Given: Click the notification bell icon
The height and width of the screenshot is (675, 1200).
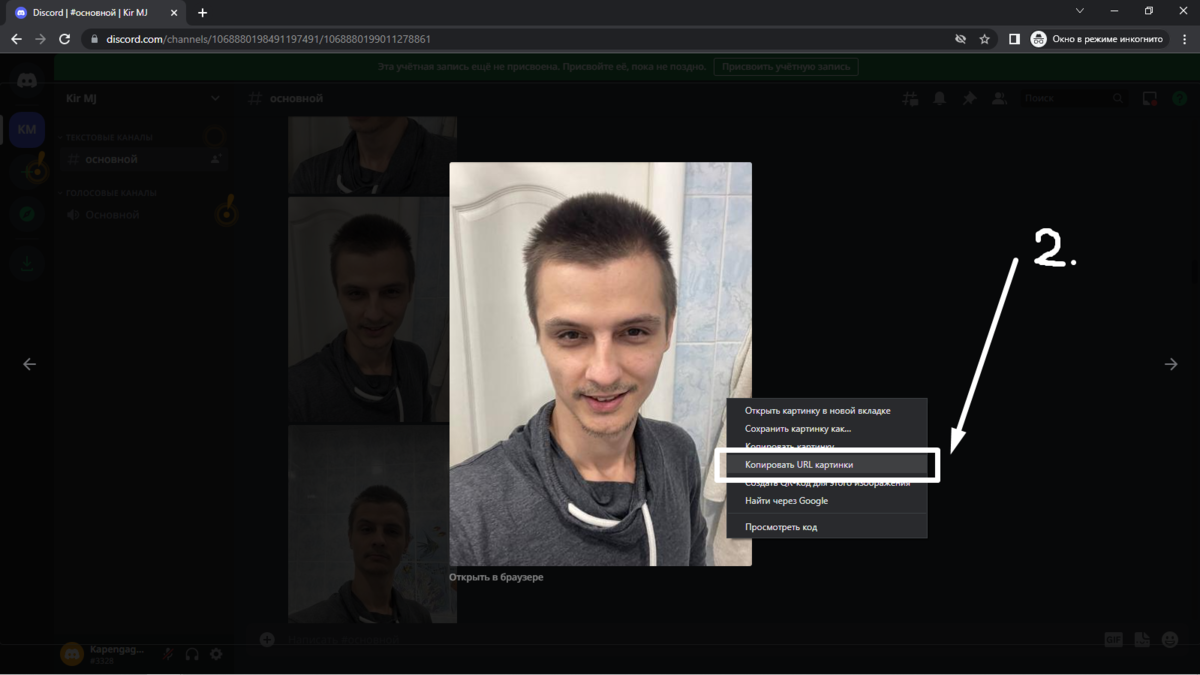Looking at the screenshot, I should click(940, 98).
